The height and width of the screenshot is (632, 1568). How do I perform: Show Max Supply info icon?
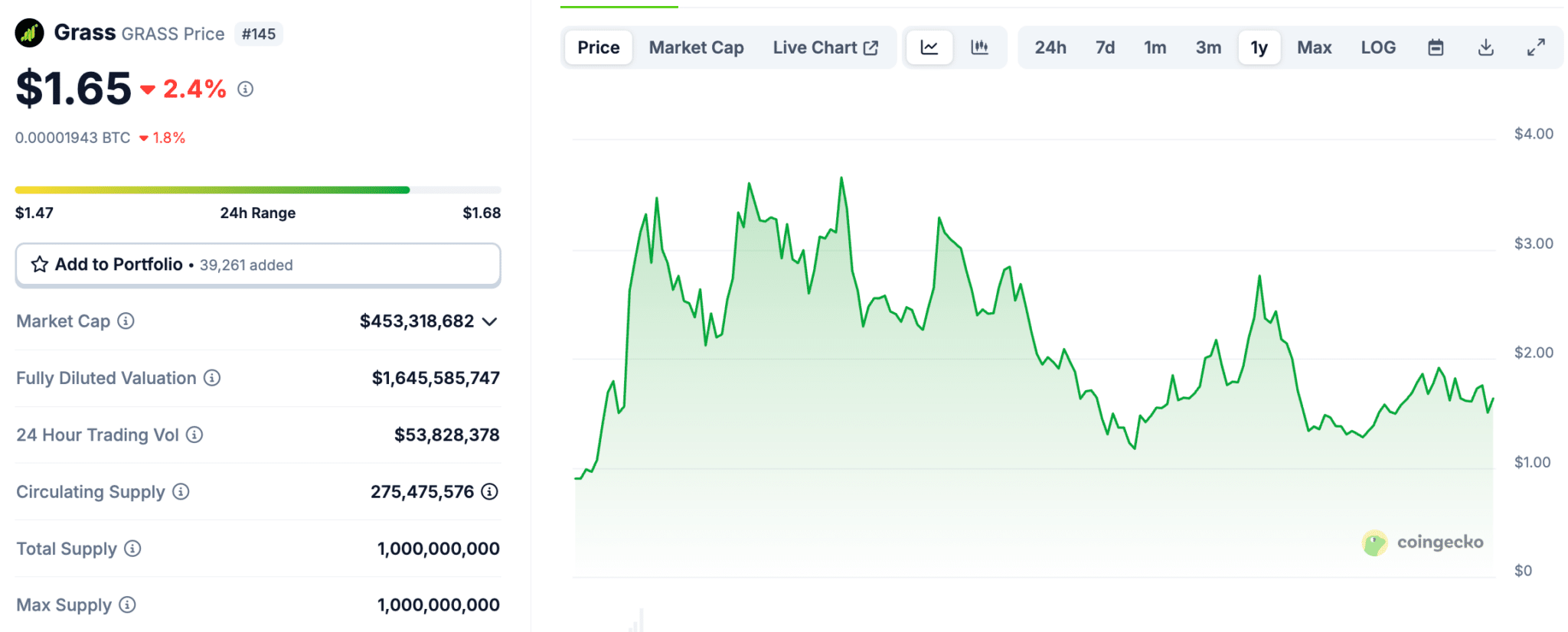pos(128,604)
